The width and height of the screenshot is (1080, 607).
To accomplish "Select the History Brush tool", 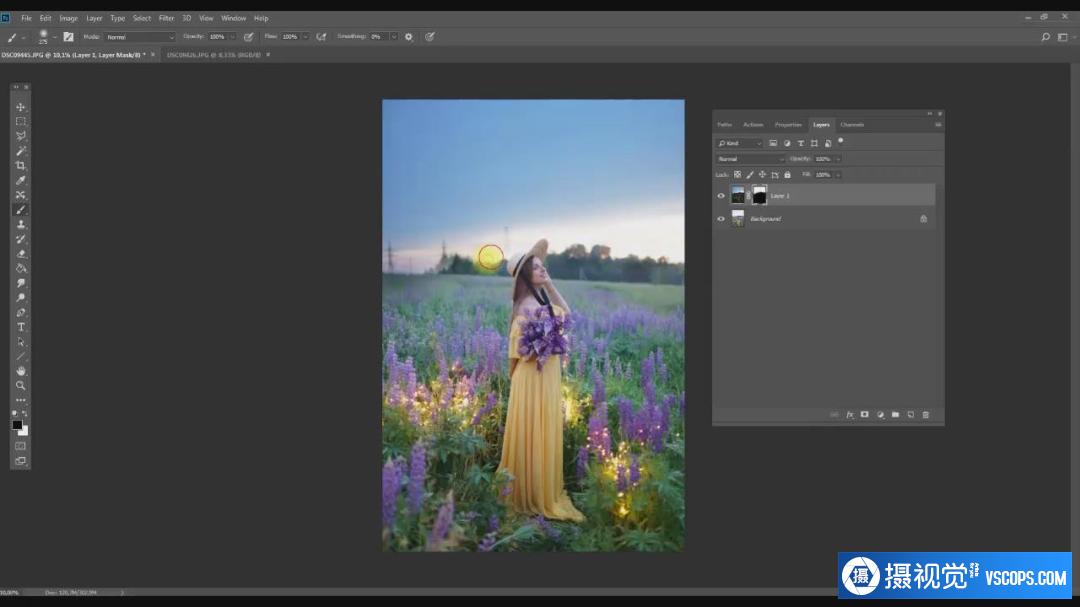I will (21, 239).
